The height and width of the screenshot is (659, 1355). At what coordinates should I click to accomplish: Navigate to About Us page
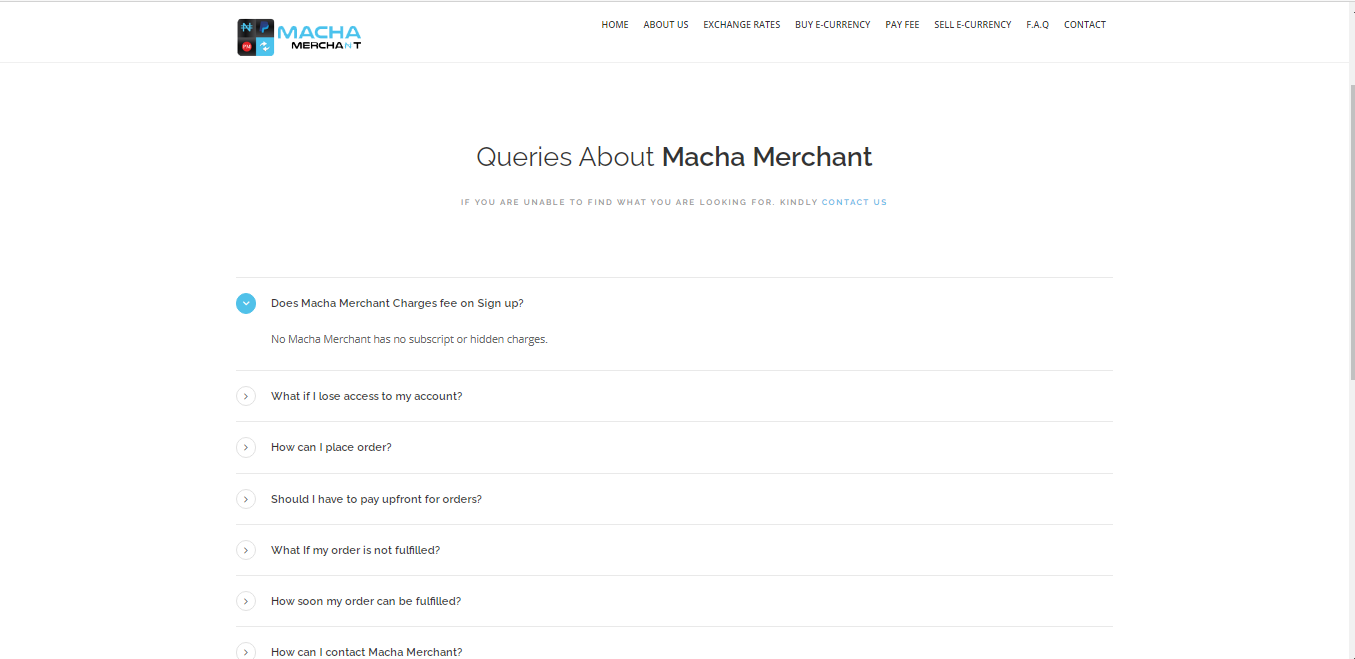point(665,25)
